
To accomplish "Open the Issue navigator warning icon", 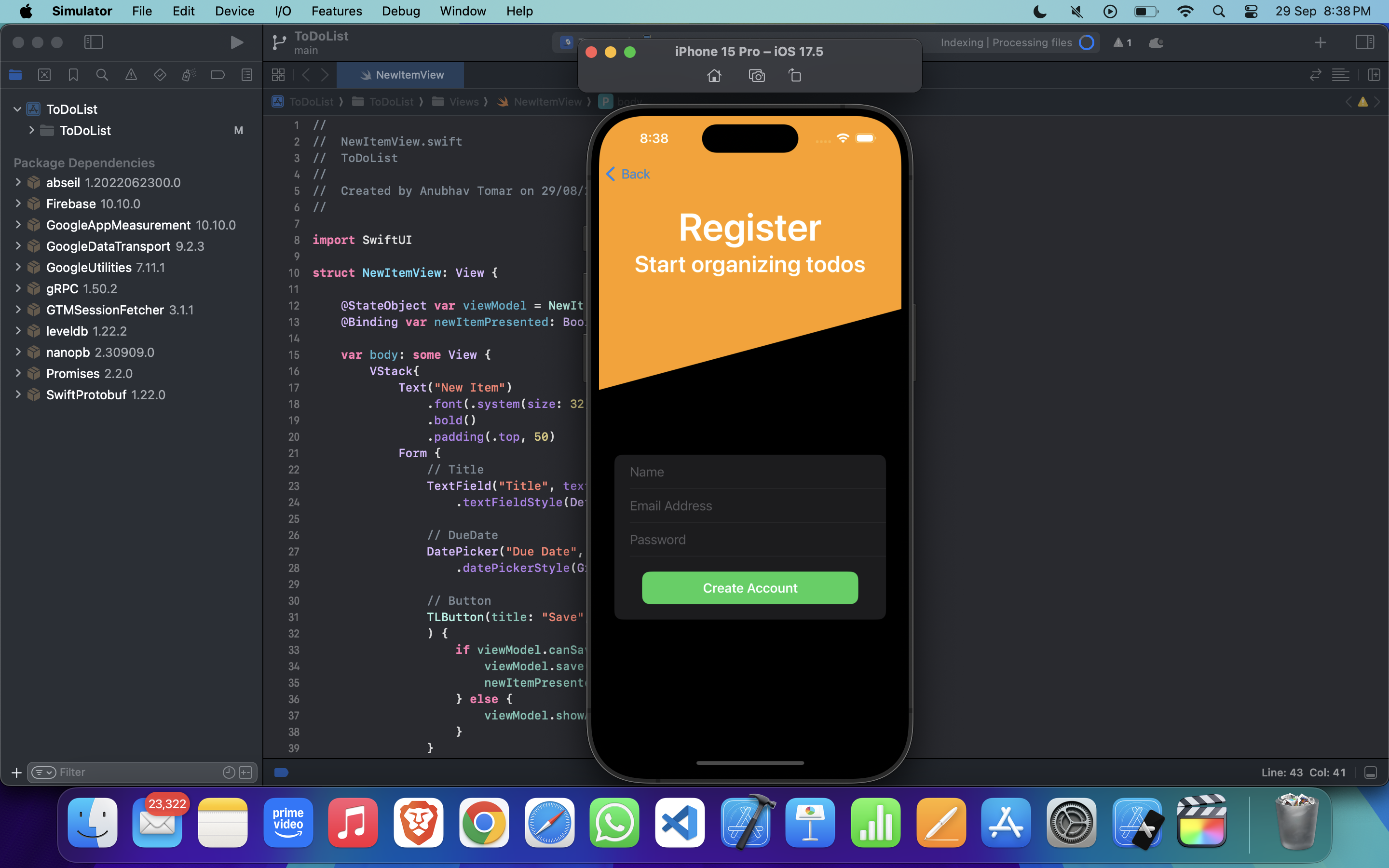I will pyautogui.click(x=131, y=75).
